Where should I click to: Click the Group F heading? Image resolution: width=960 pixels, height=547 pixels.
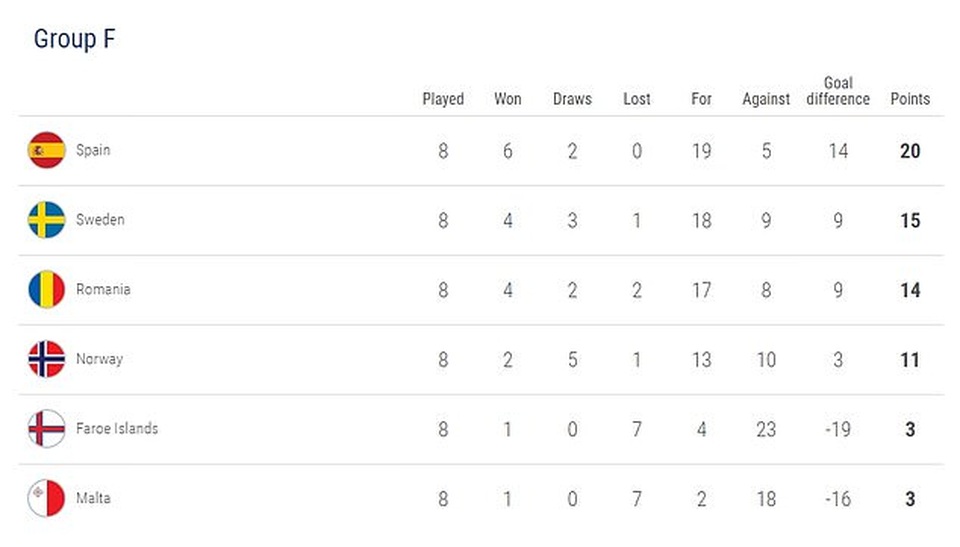coord(75,39)
